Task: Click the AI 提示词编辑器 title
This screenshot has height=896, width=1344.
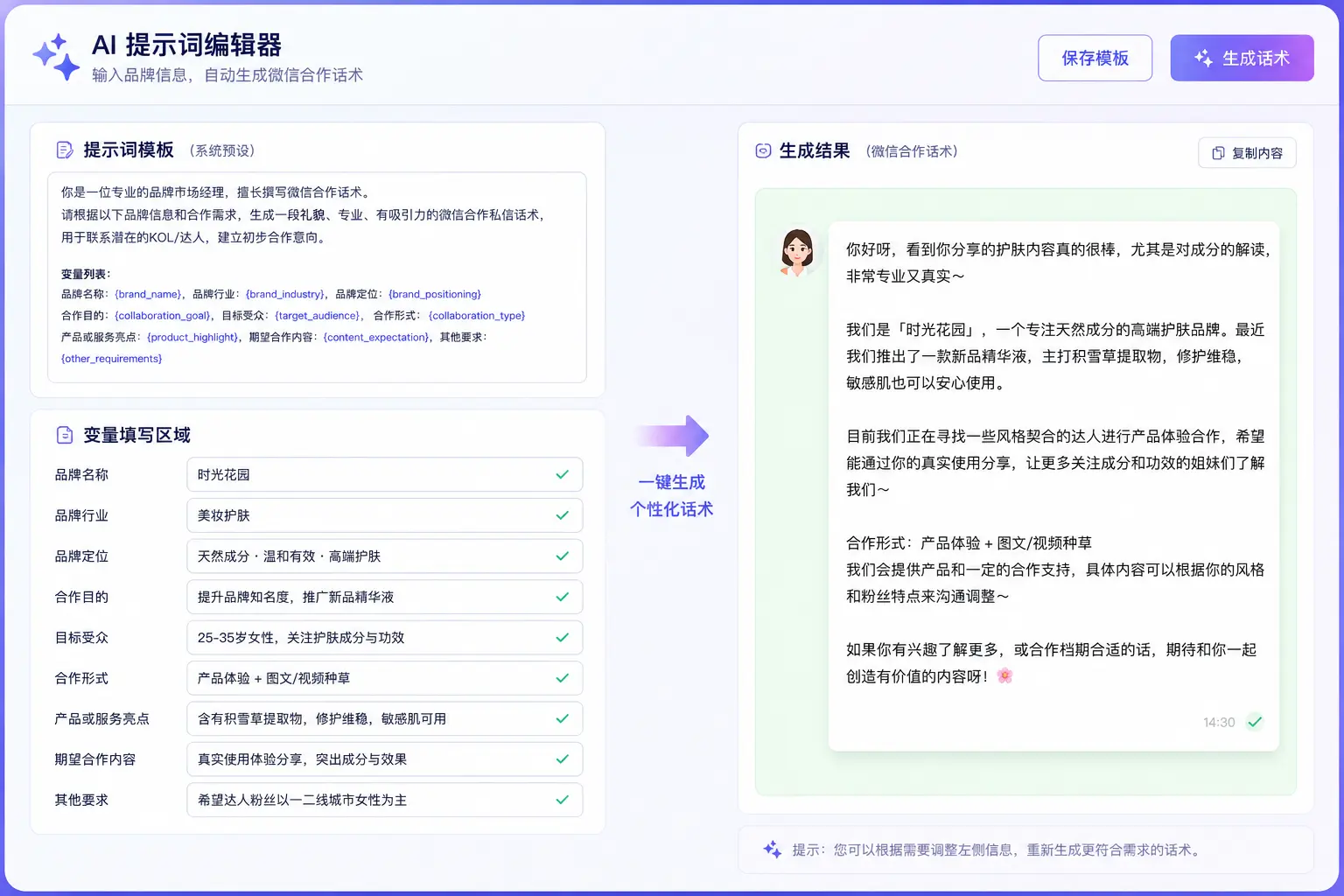Action: tap(186, 45)
